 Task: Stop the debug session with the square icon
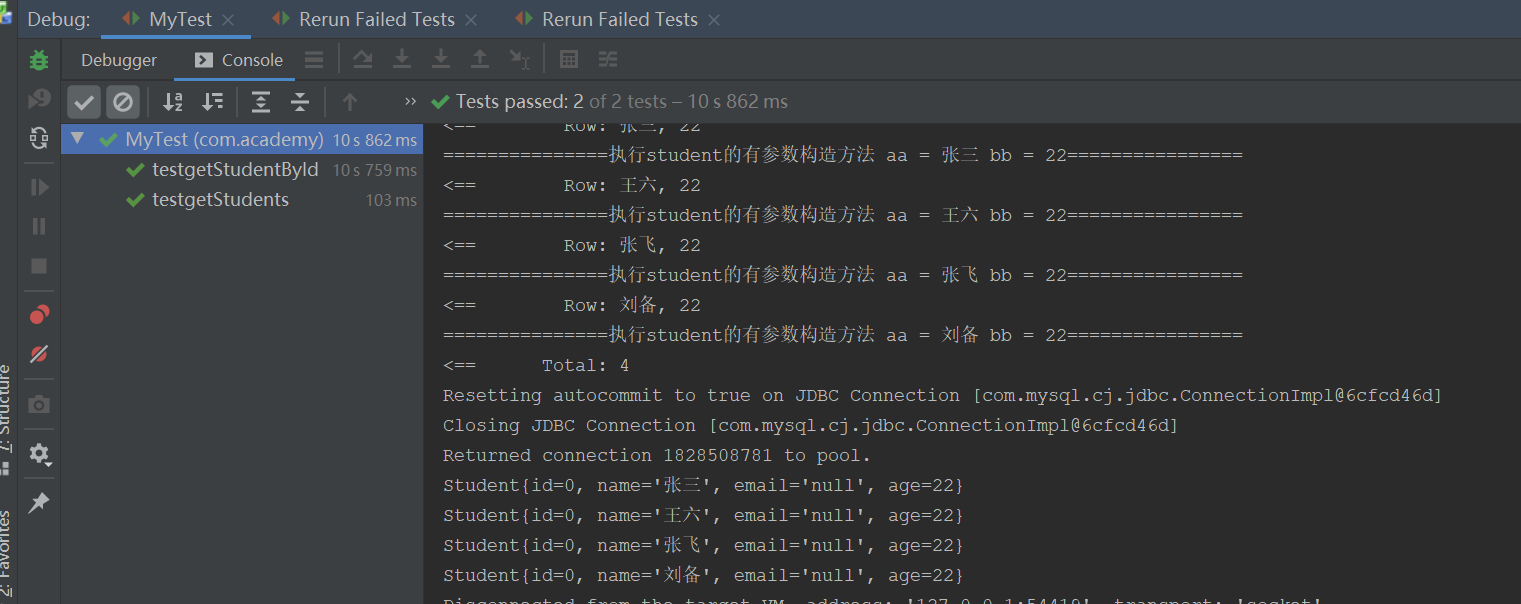39,266
